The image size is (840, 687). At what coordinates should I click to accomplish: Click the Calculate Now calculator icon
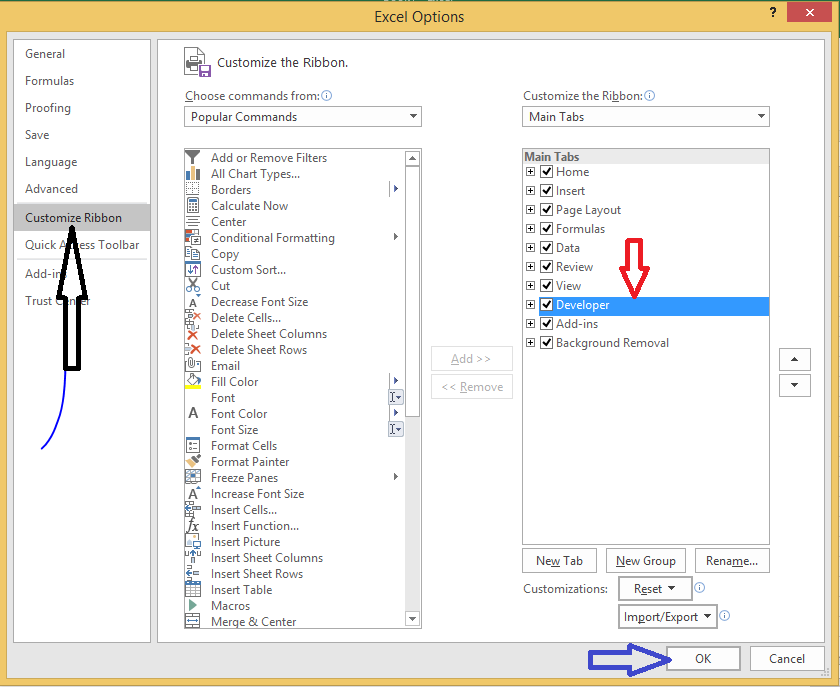(x=192, y=205)
